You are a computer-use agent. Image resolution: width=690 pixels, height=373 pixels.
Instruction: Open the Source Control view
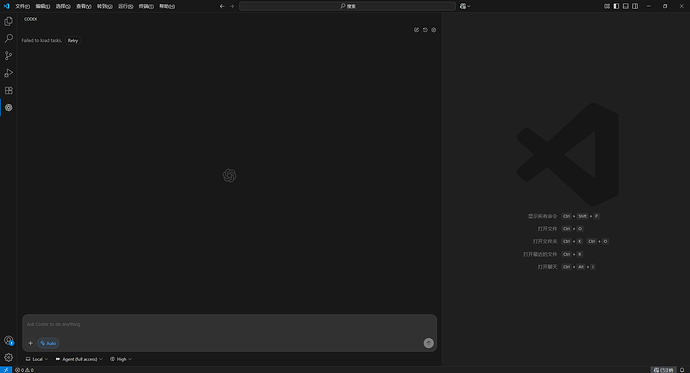click(8, 55)
